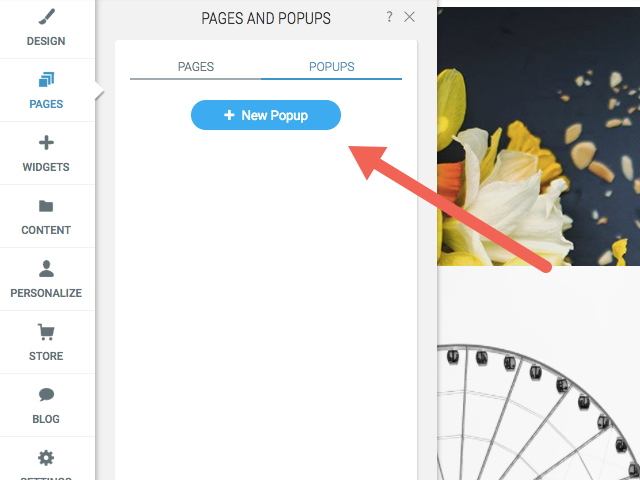
Task: Open the Blog speech bubble icon
Action: [x=46, y=395]
